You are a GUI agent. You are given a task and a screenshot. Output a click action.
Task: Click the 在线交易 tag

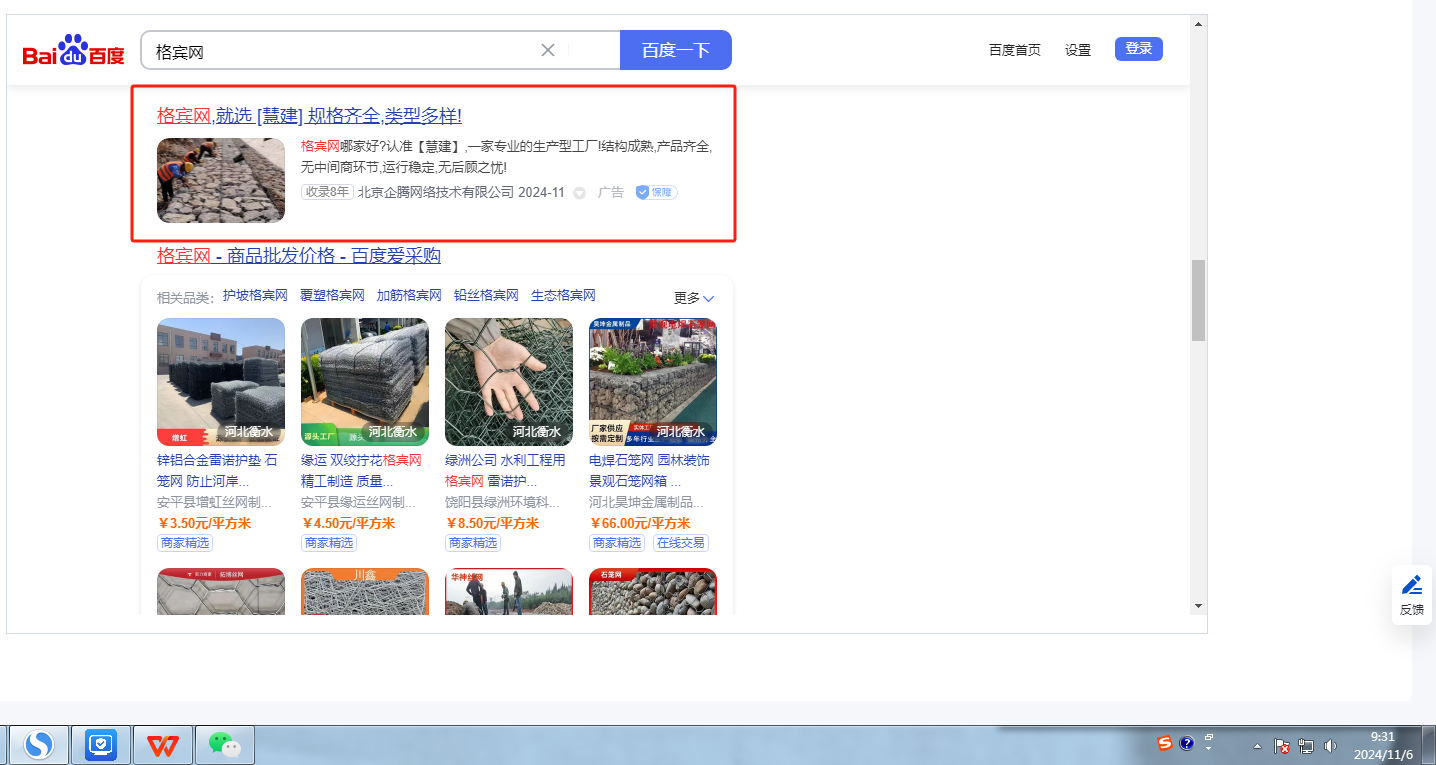[x=681, y=543]
